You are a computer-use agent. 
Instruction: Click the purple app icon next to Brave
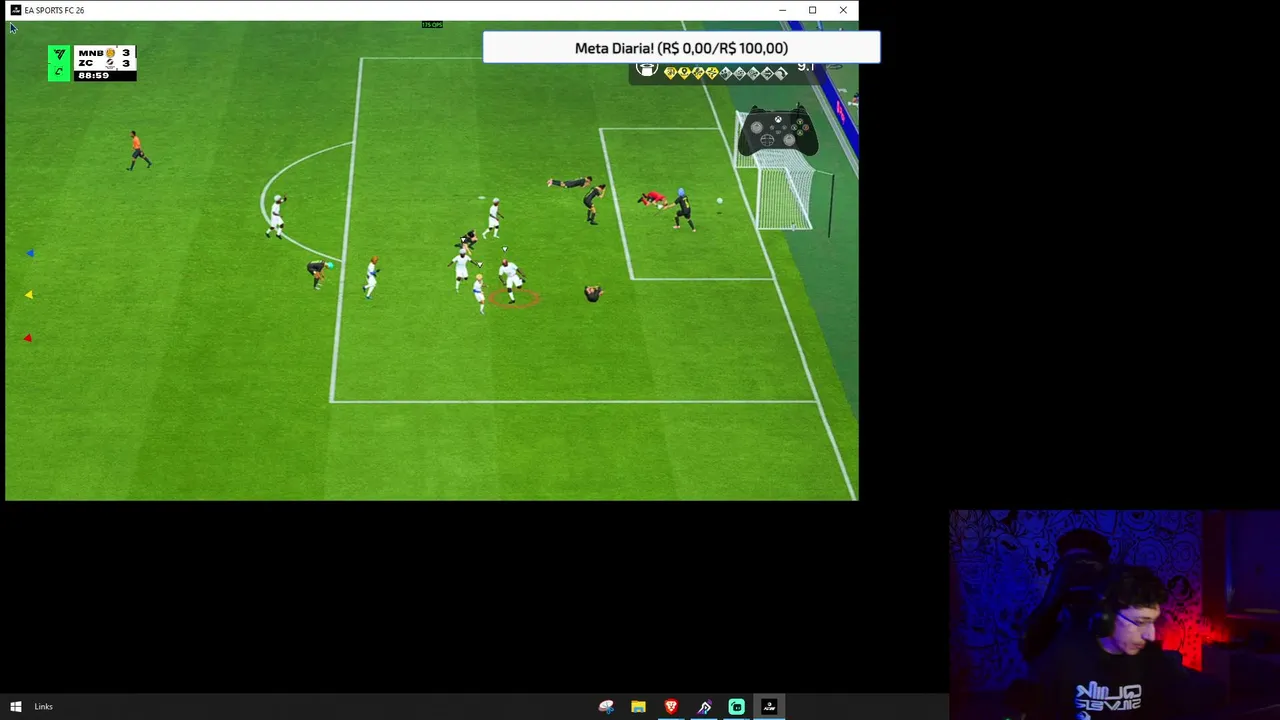pyautogui.click(x=704, y=707)
